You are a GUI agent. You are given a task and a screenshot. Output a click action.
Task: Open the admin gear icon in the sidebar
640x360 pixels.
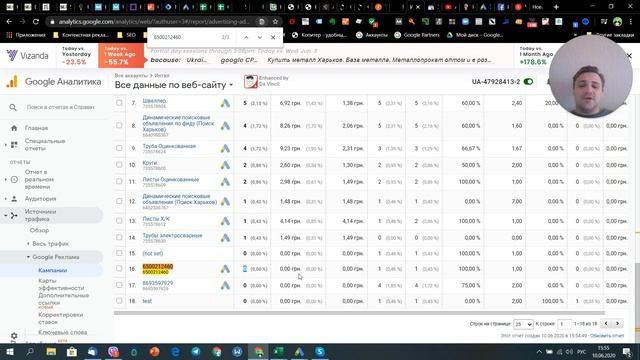14,336
